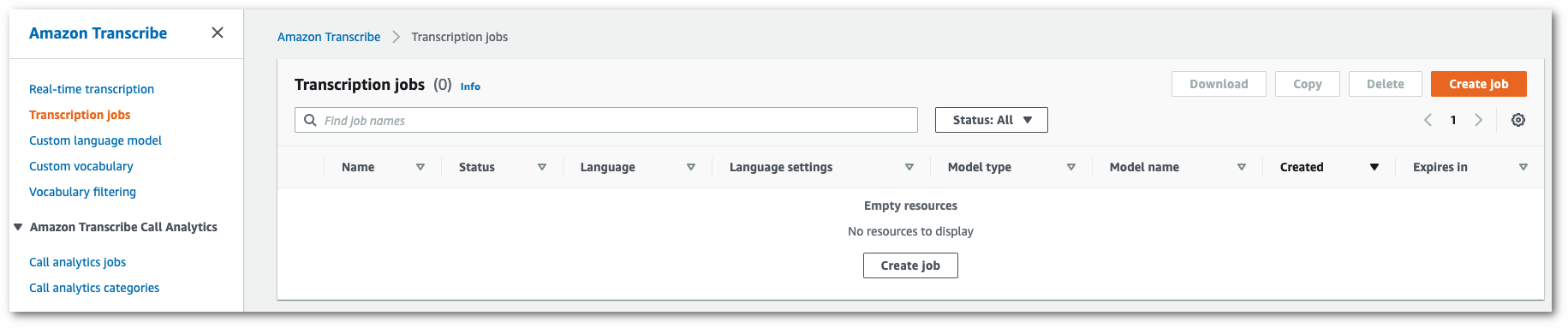Viewport: 1568px width, 328px height.
Task: Open Call analytics categories link
Action: point(94,288)
